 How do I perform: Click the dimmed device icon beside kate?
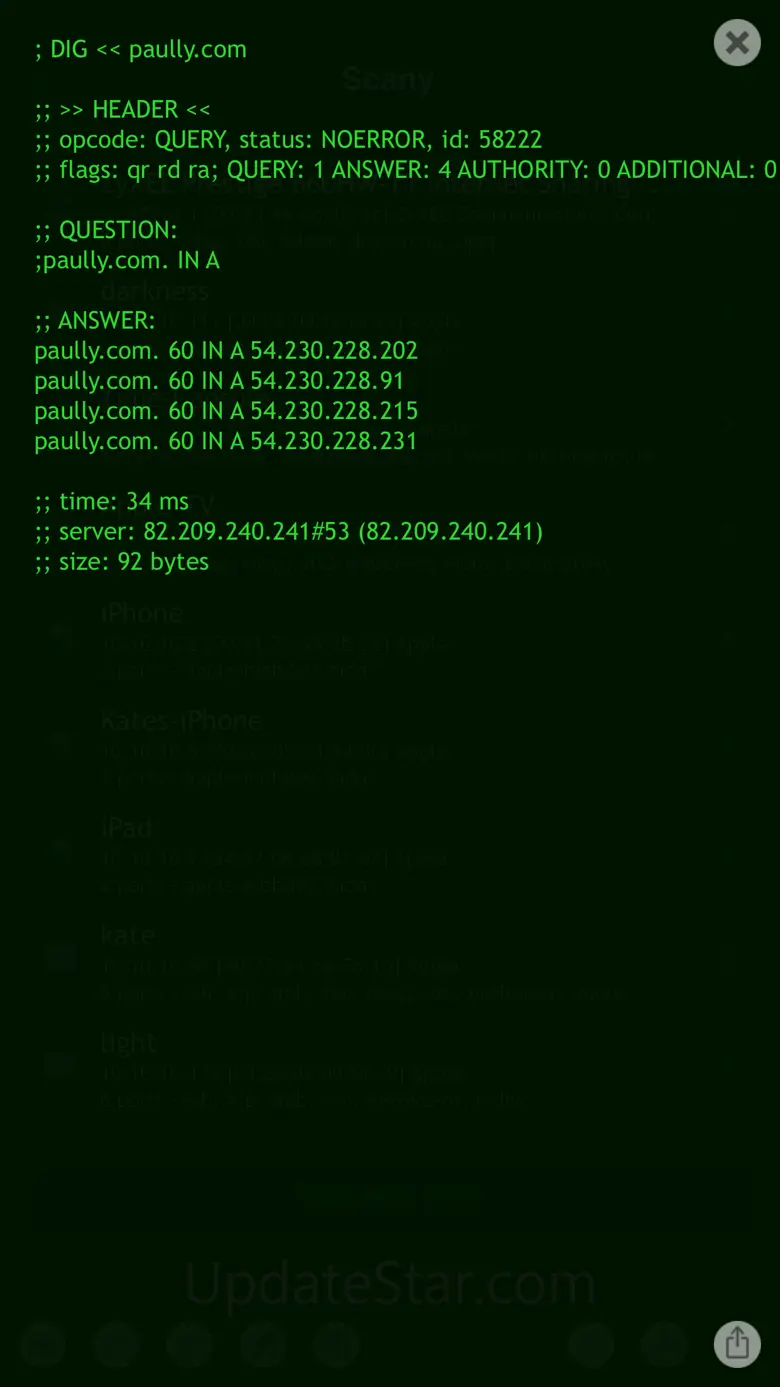click(61, 958)
